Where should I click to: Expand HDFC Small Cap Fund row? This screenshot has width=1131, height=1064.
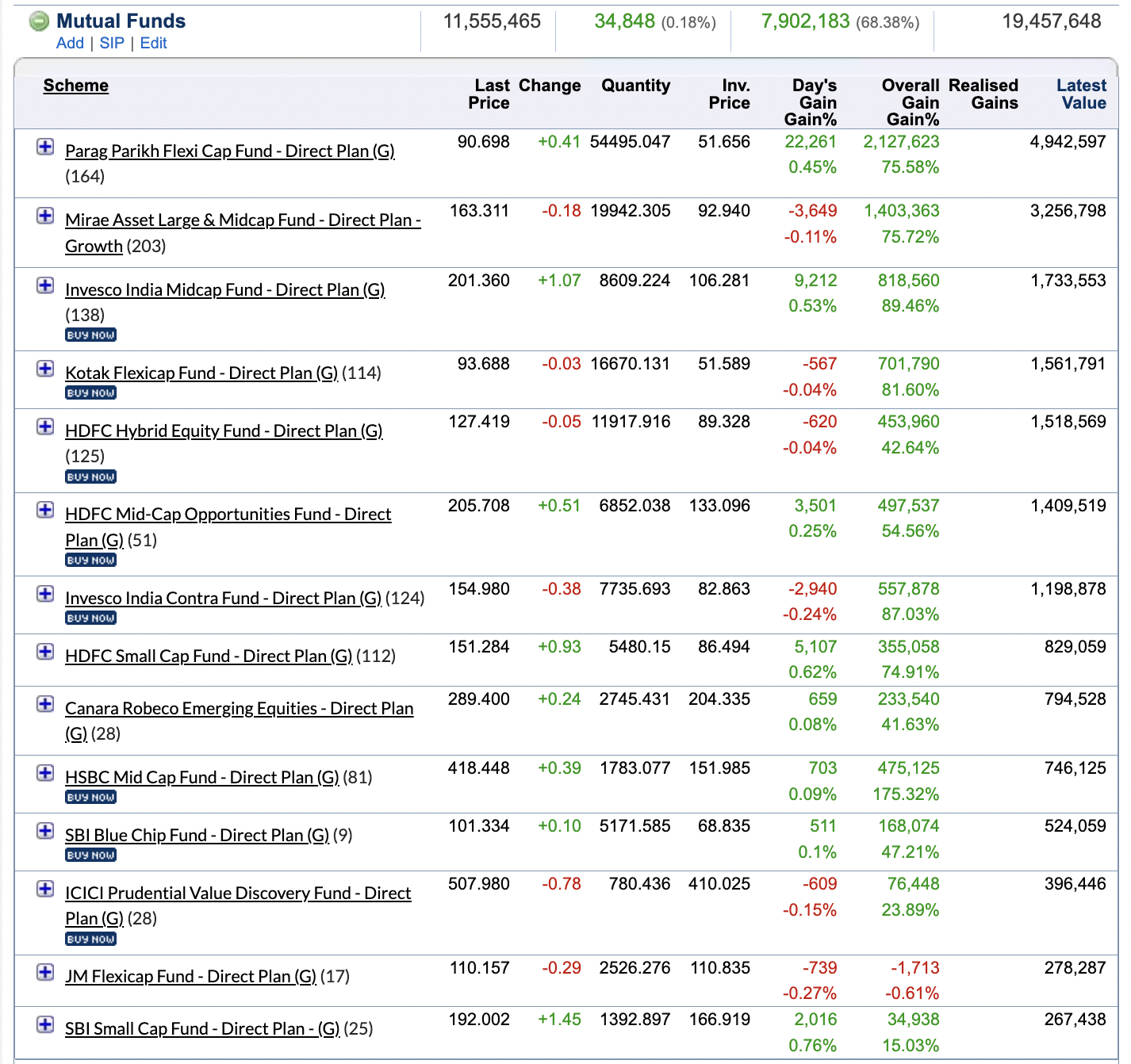45,652
